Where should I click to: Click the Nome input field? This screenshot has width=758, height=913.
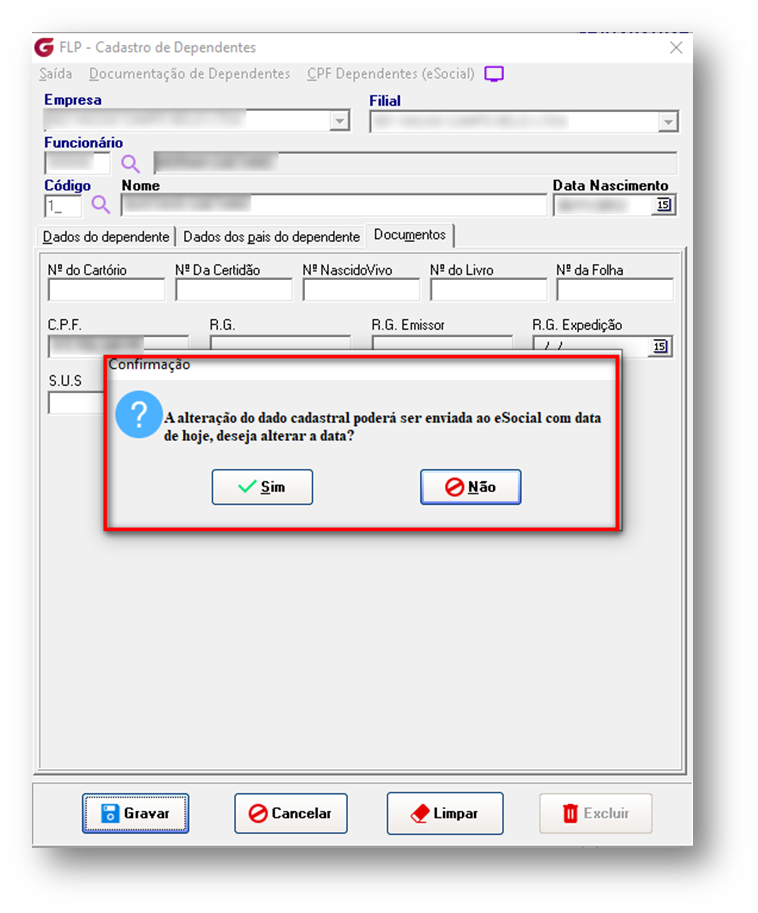click(x=334, y=205)
